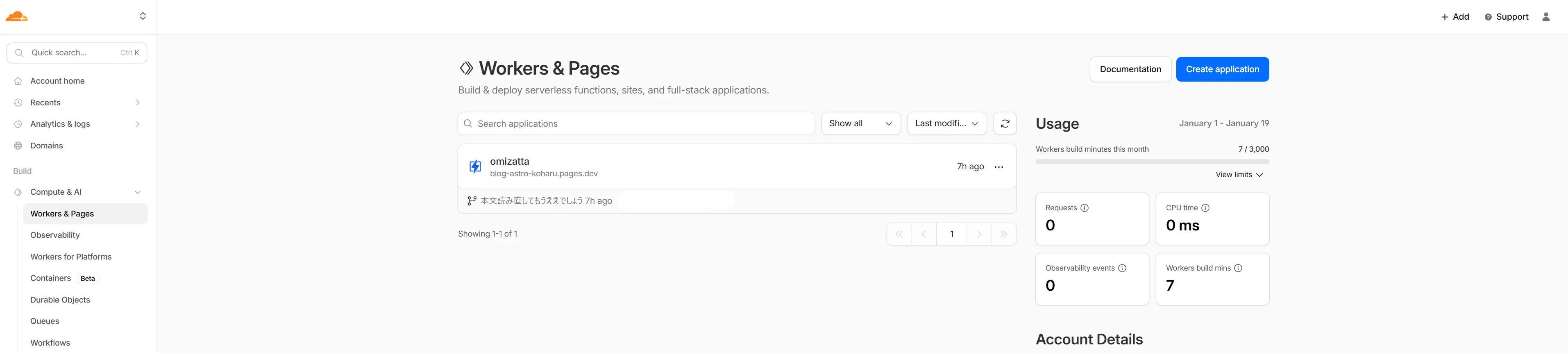Image resolution: width=1568 pixels, height=353 pixels.
Task: Open Observability in the sidebar
Action: [55, 235]
